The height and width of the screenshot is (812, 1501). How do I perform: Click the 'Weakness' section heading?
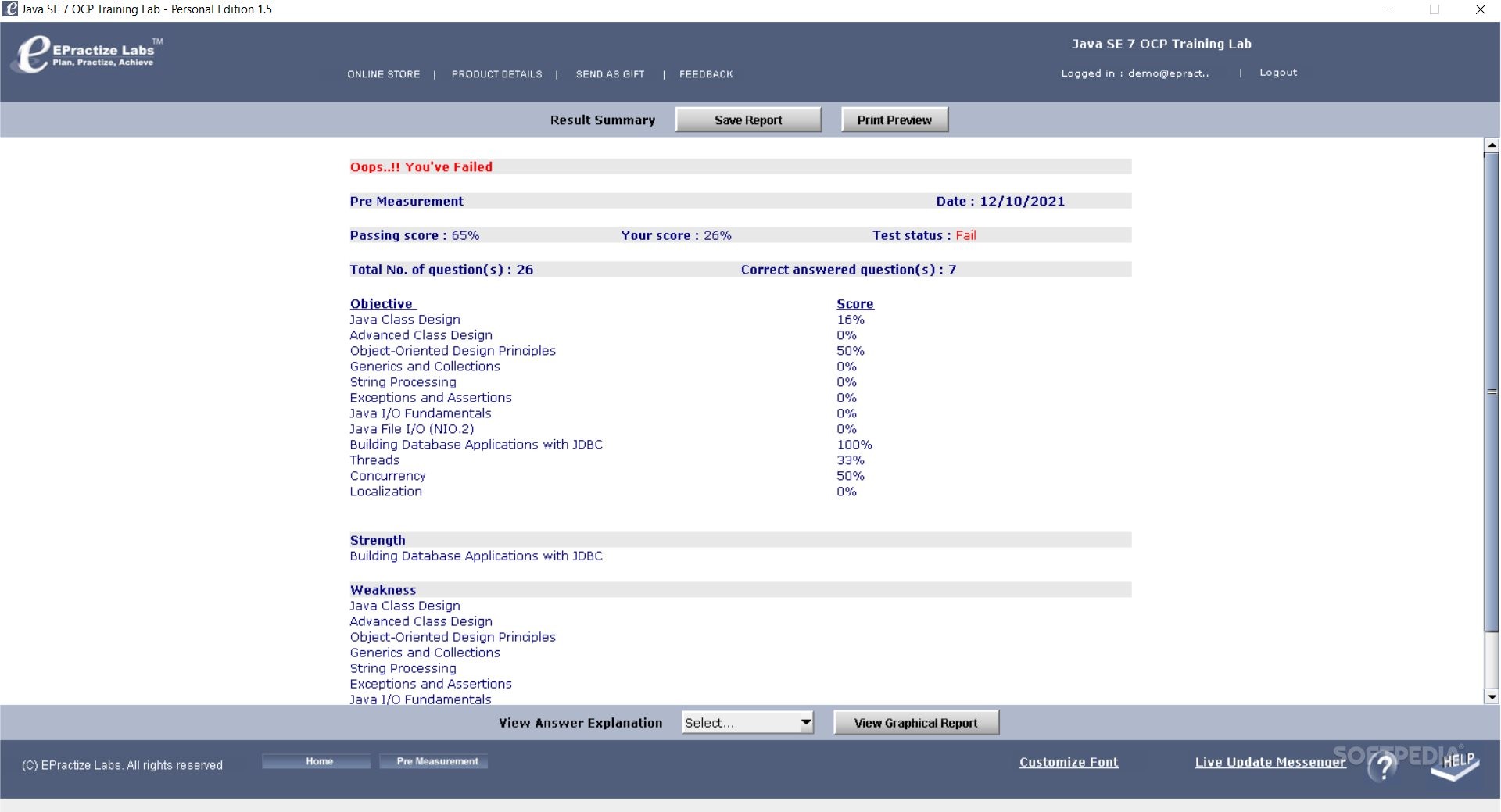tap(383, 590)
